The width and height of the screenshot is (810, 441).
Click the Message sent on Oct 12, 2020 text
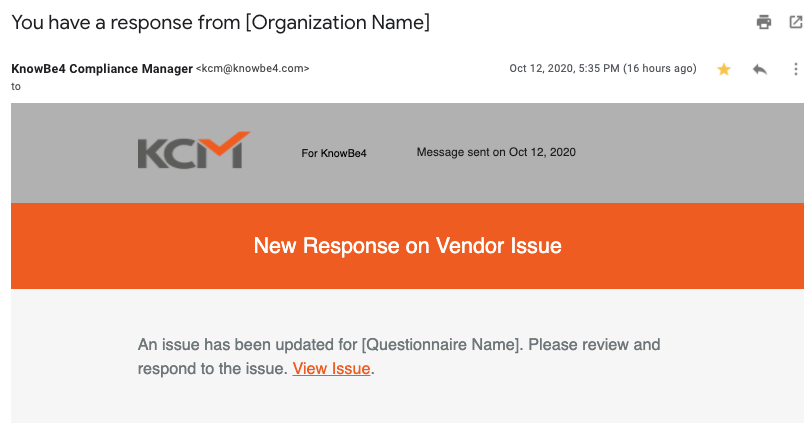click(496, 152)
